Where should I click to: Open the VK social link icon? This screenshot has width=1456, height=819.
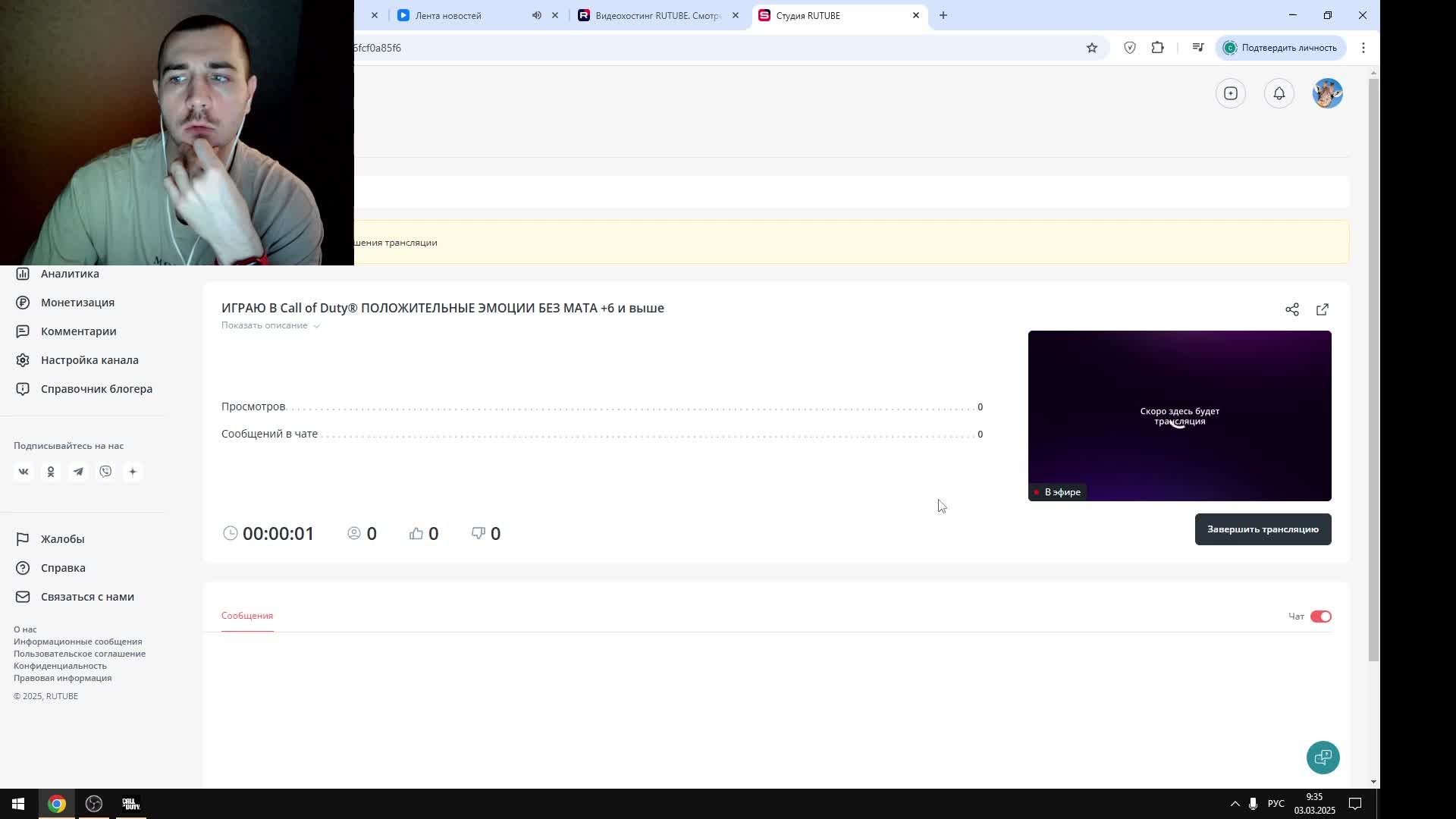(x=24, y=472)
